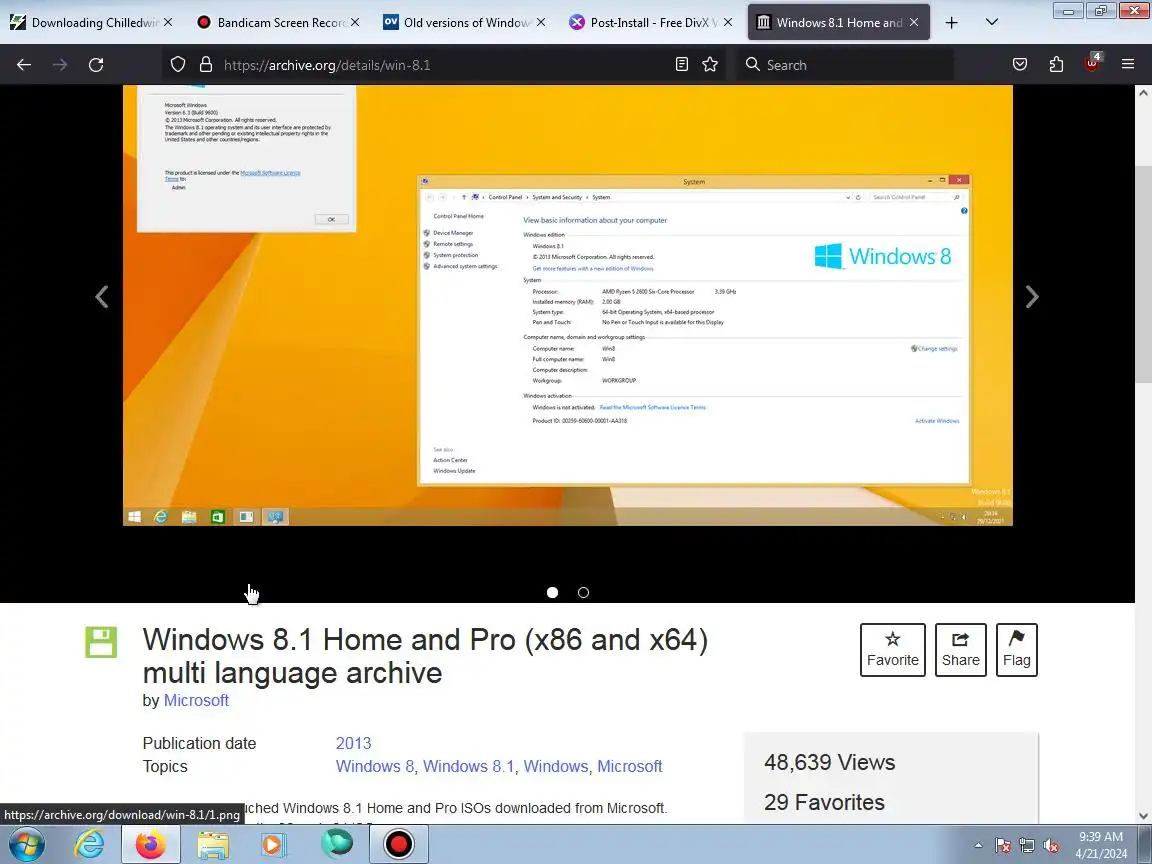Open the Microsoft topic link
Image resolution: width=1152 pixels, height=864 pixels.
tap(630, 766)
